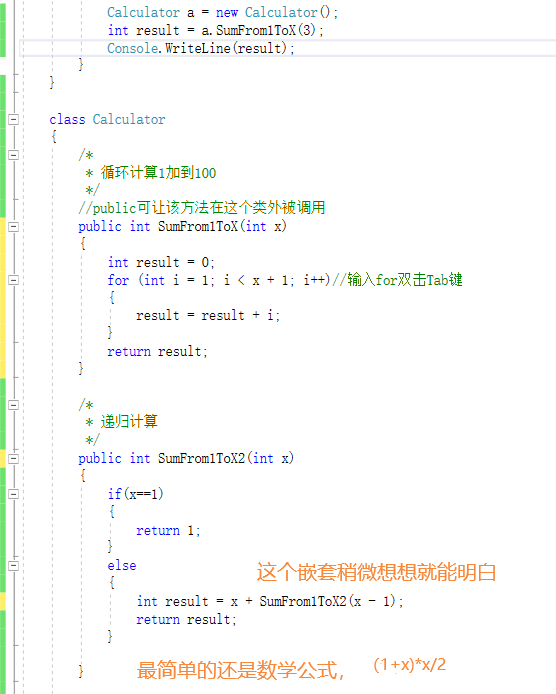Collapse the for loop outline block
The height and width of the screenshot is (694, 556).
click(14, 280)
